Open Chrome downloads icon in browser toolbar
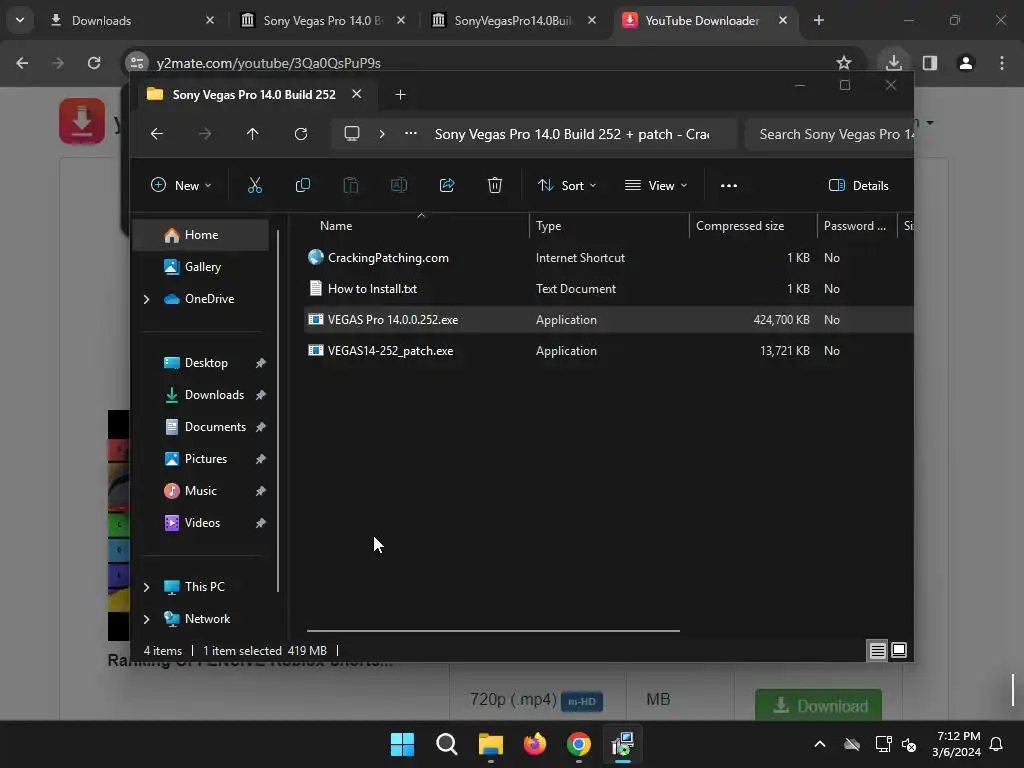1024x768 pixels. point(893,63)
